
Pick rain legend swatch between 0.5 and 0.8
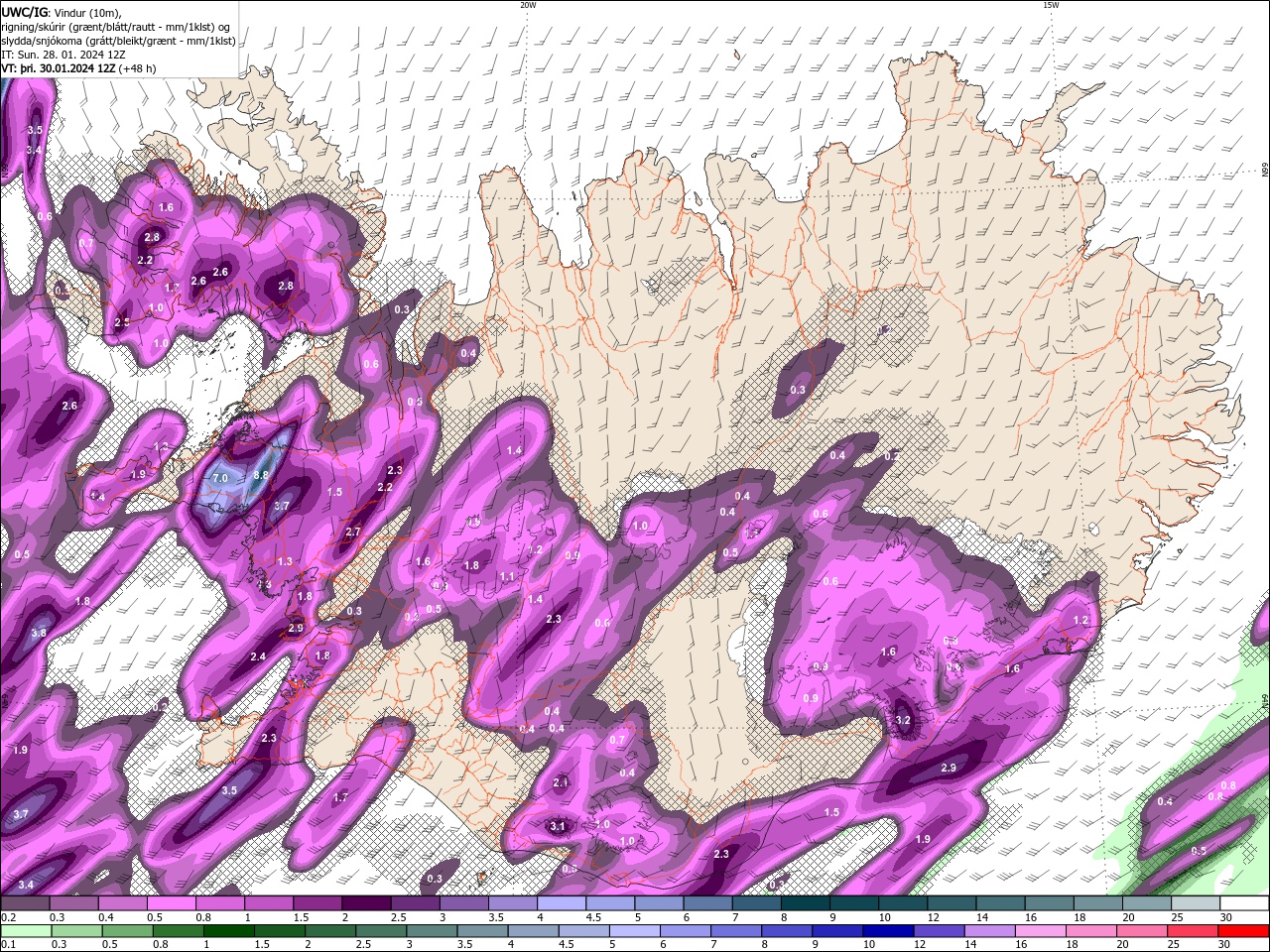[x=127, y=931]
